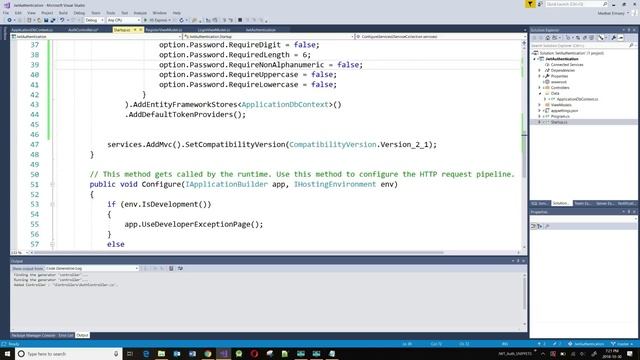This screenshot has width=640, height=360.
Task: Open the Build menu
Action: [63, 13]
